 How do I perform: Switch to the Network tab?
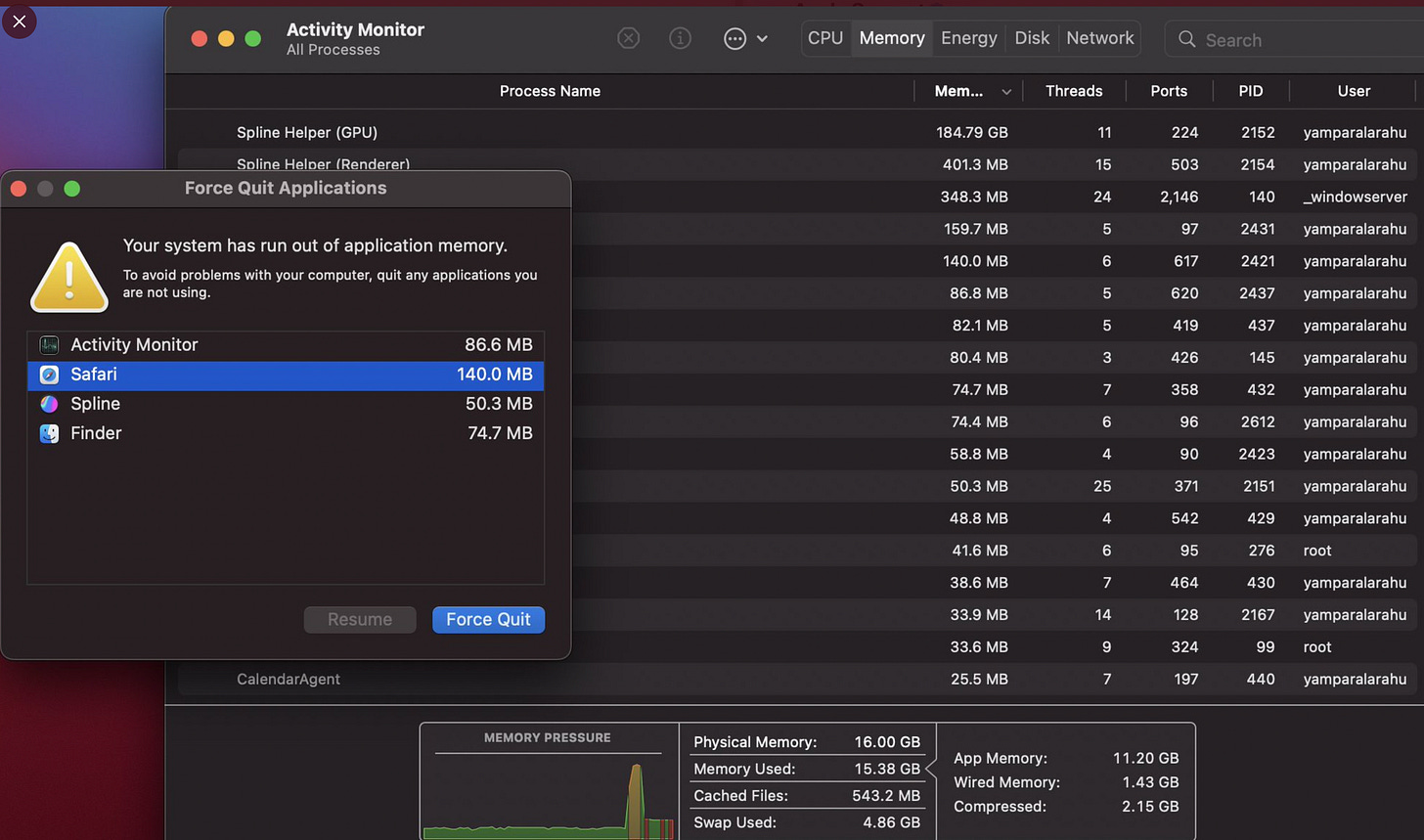pos(1100,38)
